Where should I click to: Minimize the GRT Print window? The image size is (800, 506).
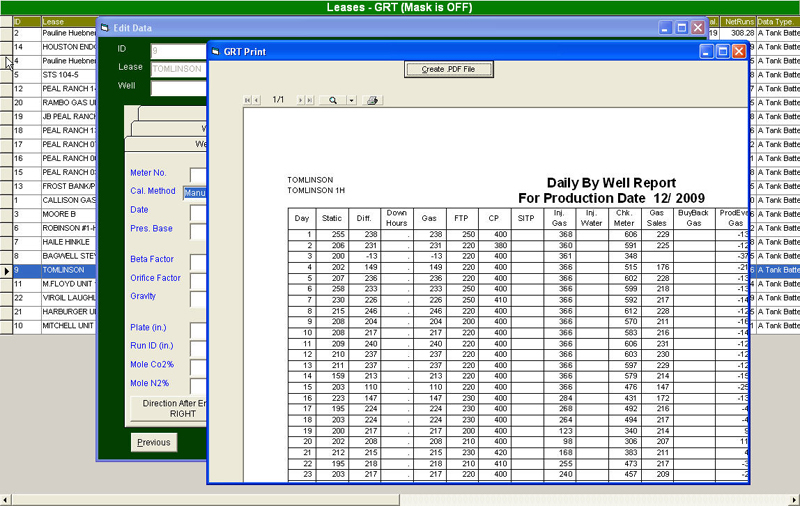[706, 52]
